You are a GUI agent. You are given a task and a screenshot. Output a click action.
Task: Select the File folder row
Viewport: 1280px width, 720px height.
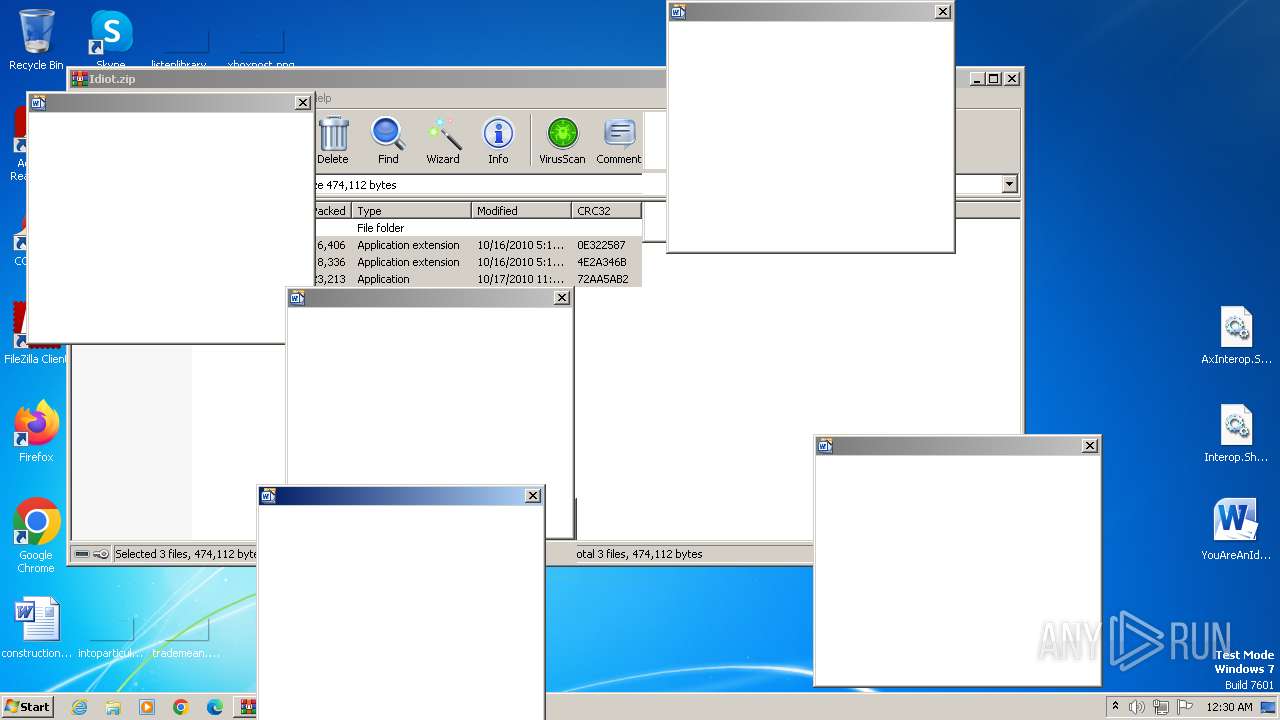[477, 228]
